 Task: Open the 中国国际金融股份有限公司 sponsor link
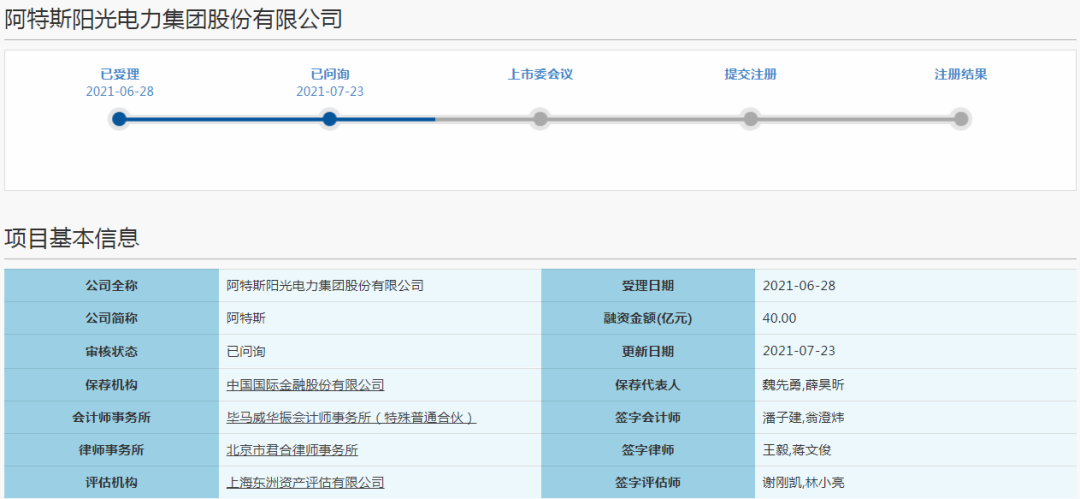[x=305, y=385]
